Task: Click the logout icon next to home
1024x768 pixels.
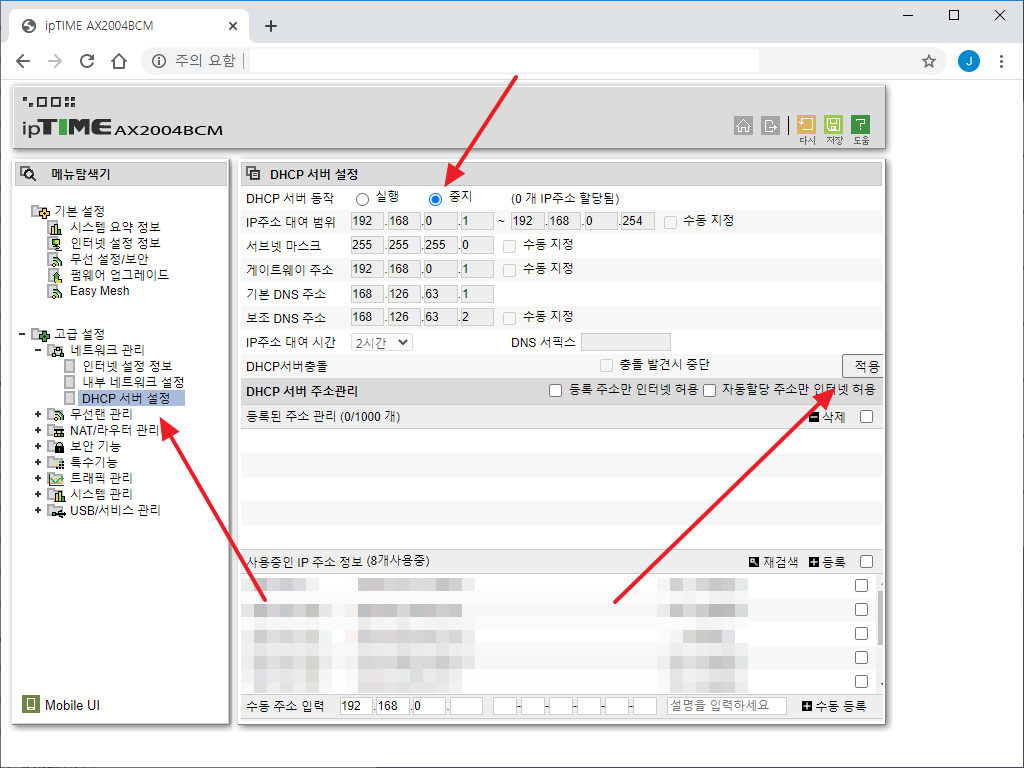Action: pos(770,125)
